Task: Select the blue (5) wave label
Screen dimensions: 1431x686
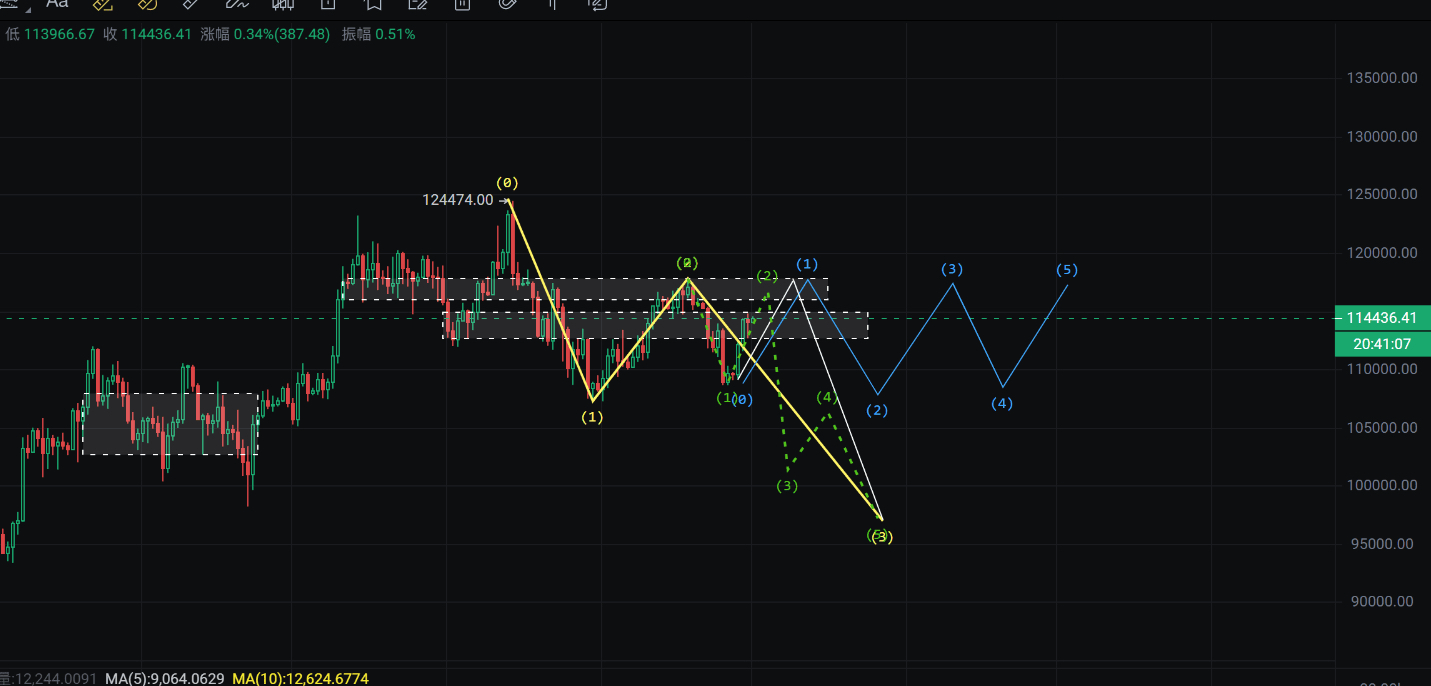Action: [1067, 270]
